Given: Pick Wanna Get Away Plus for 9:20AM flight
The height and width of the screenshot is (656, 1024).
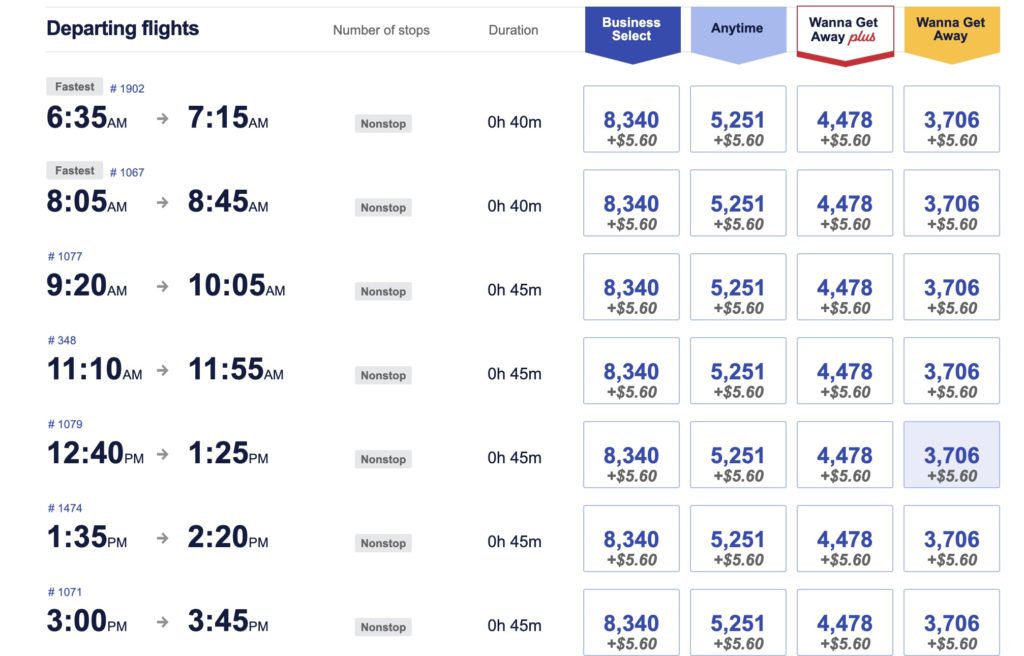Looking at the screenshot, I should [845, 297].
